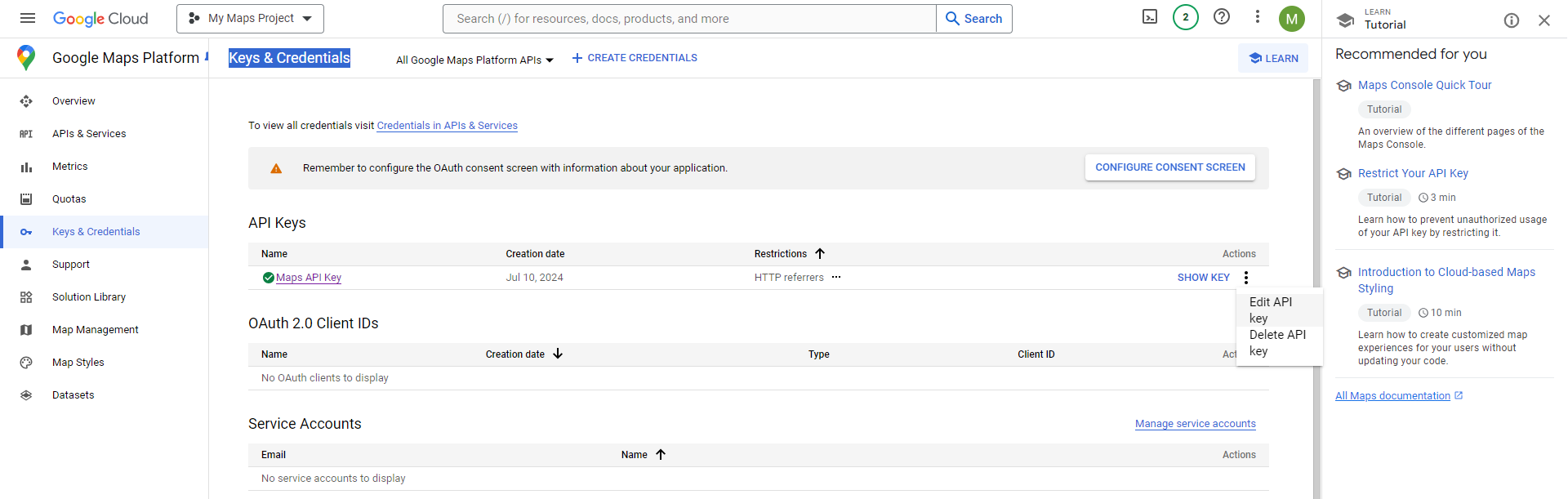Choose Edit API key from menu
The image size is (1568, 499).
click(1279, 310)
